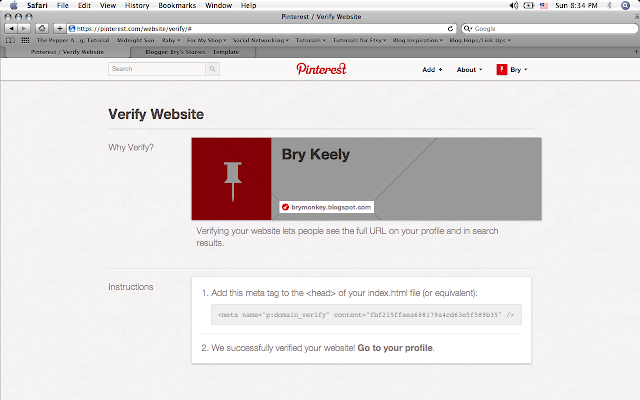Viewport: 640px width, 400px height.
Task: Click the Safari back arrow button
Action: [11, 29]
